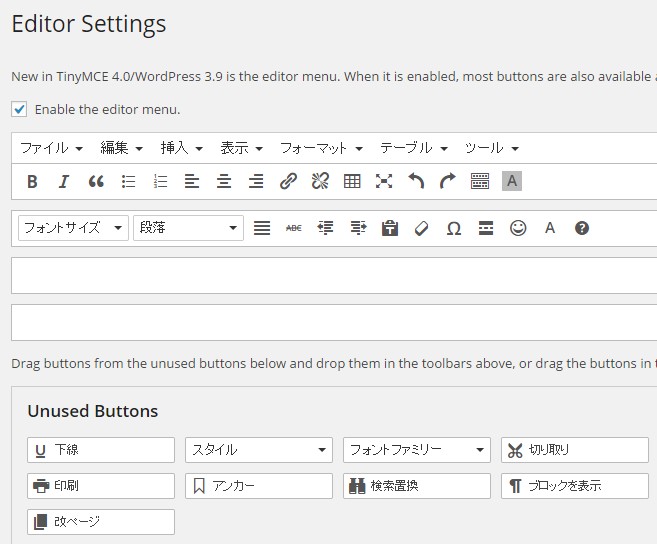Viewport: 657px width, 544px height.
Task: Open the 段落 format dropdown
Action: [189, 228]
